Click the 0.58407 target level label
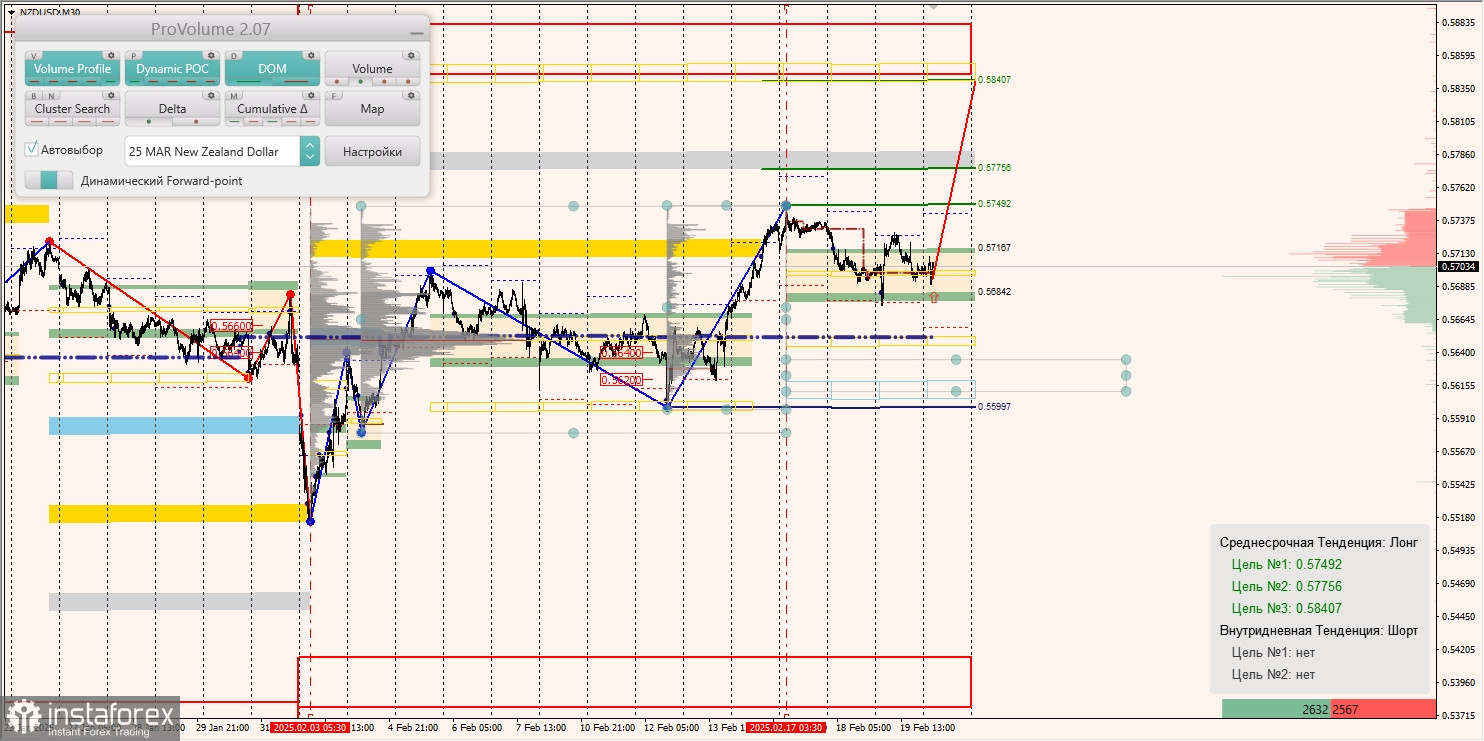Screen dimensions: 1484x741 point(995,79)
